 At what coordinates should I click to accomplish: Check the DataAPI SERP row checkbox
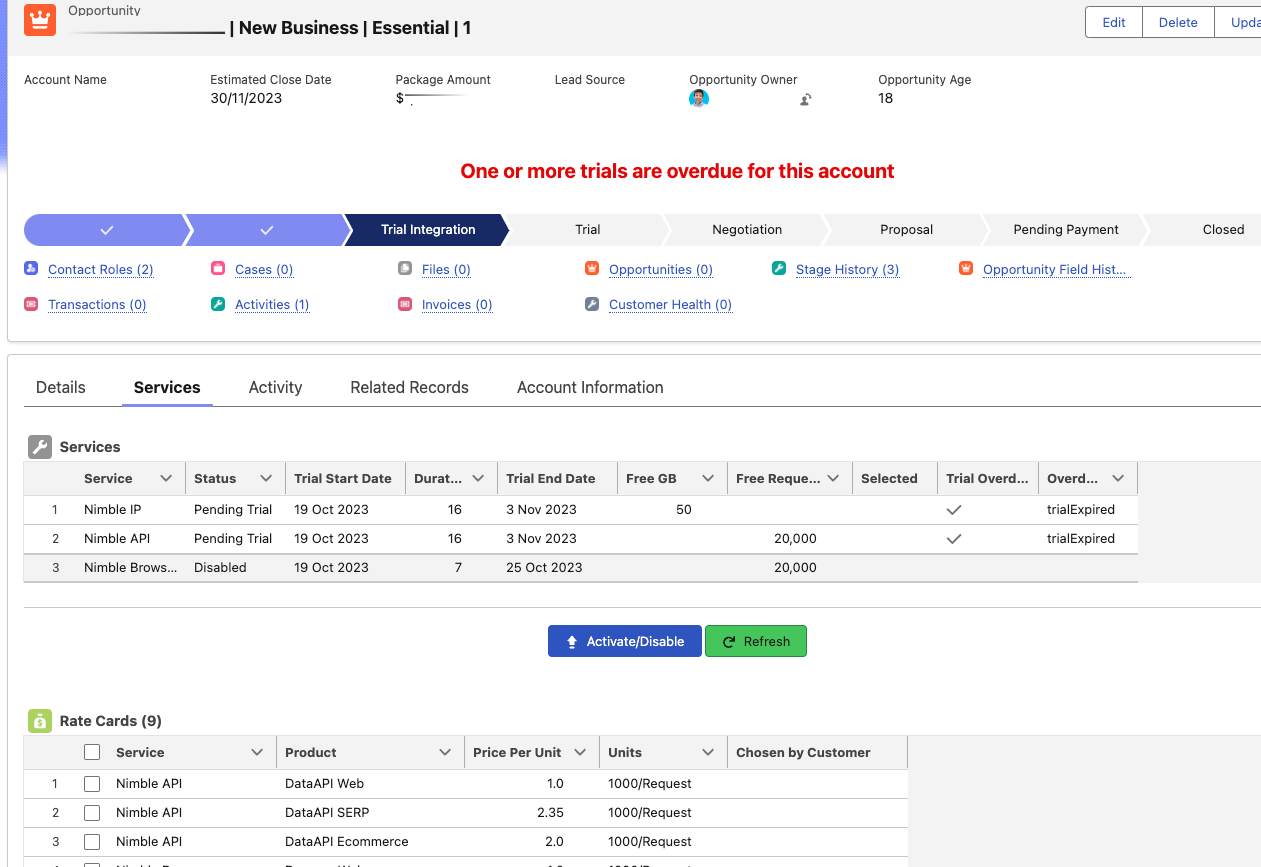coord(92,812)
